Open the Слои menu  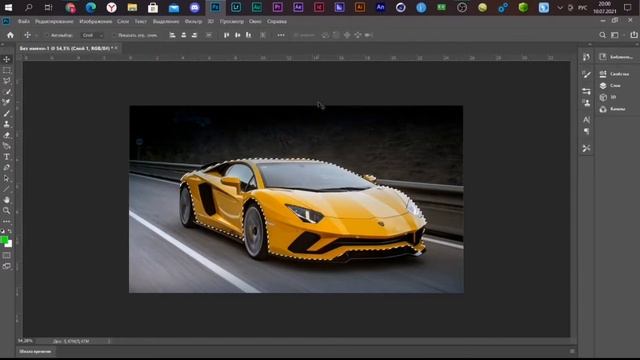(x=123, y=21)
